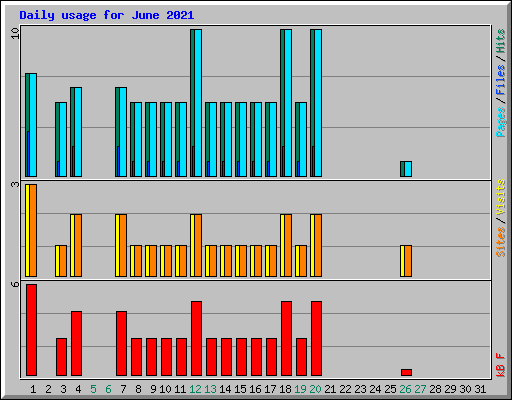Image resolution: width=512 pixels, height=400 pixels.
Task: Click the "Pages" legend label
Action: click(x=500, y=122)
